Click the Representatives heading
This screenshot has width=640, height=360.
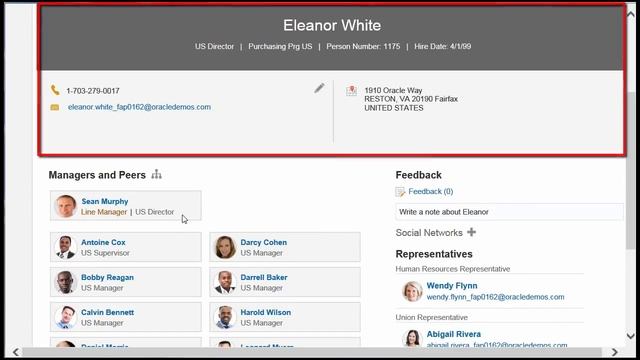pyautogui.click(x=434, y=254)
